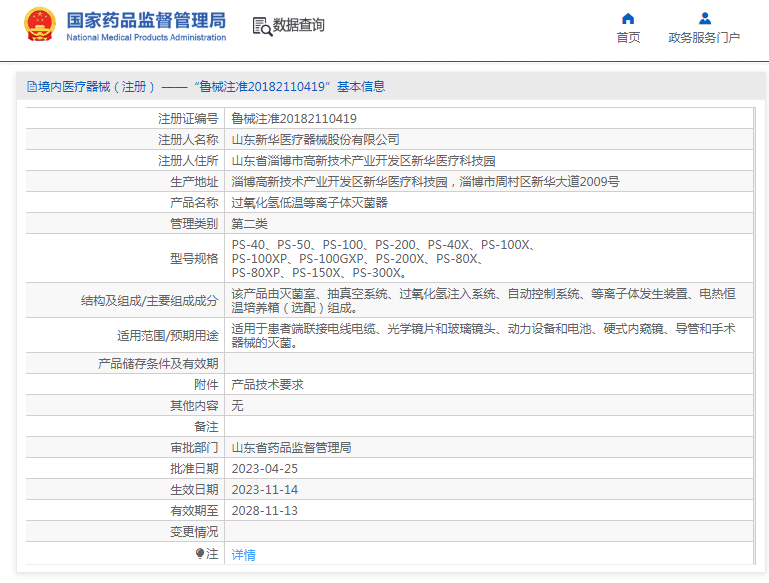Click 其他内容 row label
769x583 pixels.
[194, 406]
